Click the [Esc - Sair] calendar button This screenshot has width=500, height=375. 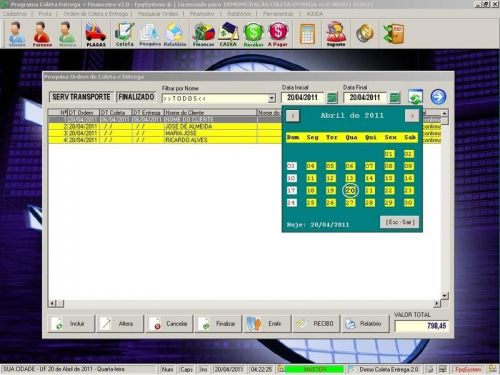coord(400,222)
